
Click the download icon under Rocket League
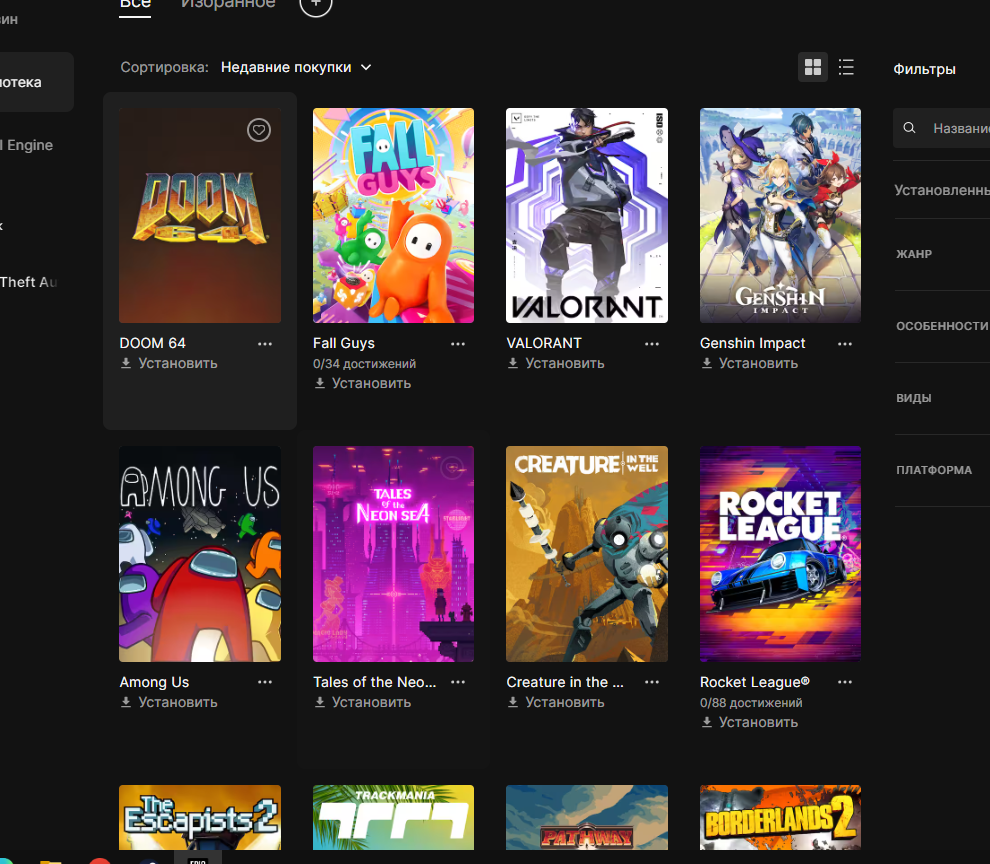coord(707,722)
